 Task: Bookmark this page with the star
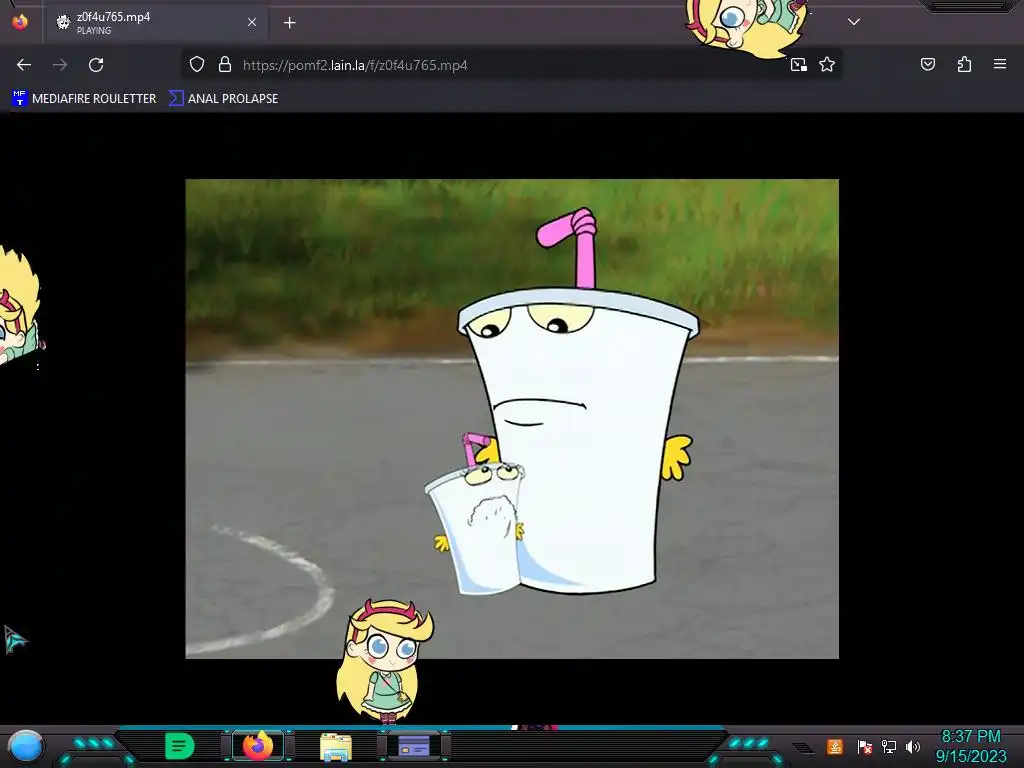coord(827,65)
